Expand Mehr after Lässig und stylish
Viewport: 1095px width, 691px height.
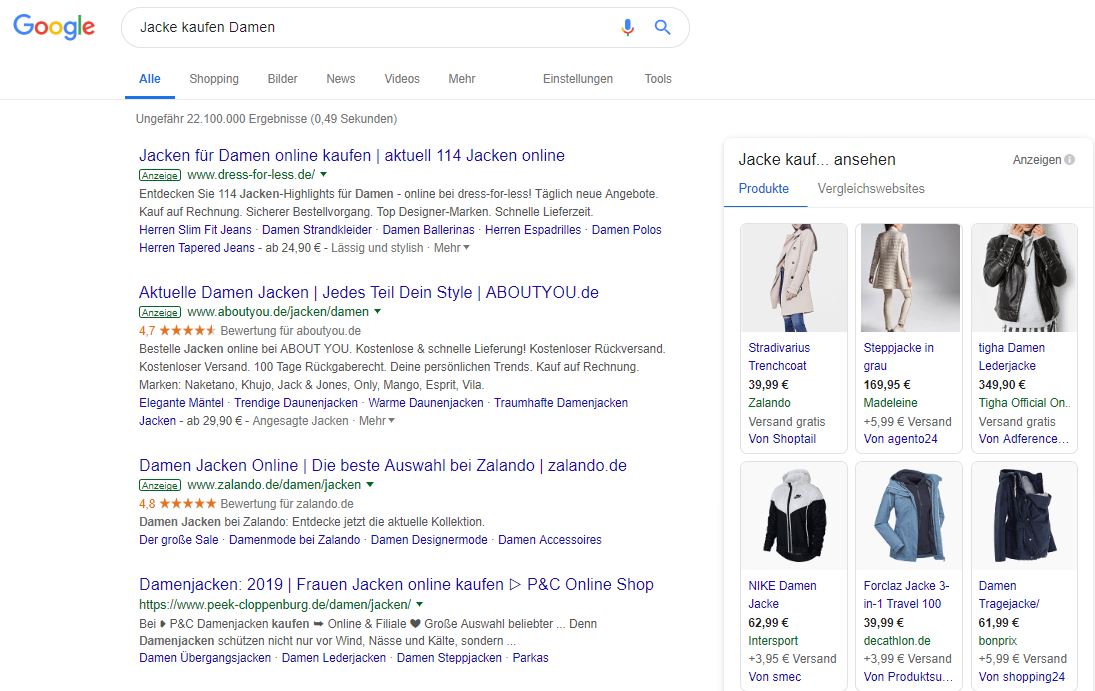[451, 247]
